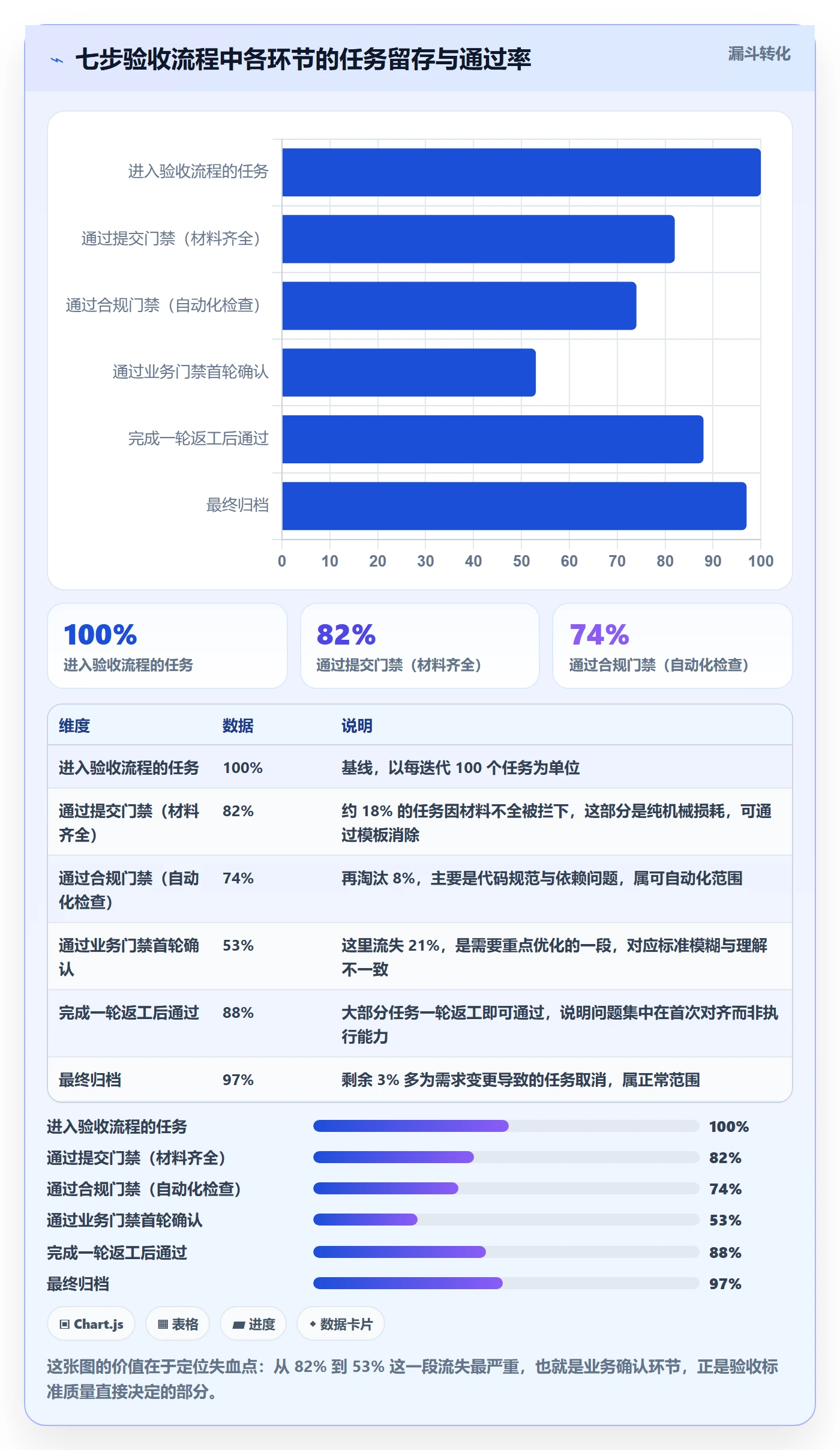The image size is (840, 1450).
Task: Click progress bar for 通过合规门禁（自动化检查）
Action: click(506, 1188)
